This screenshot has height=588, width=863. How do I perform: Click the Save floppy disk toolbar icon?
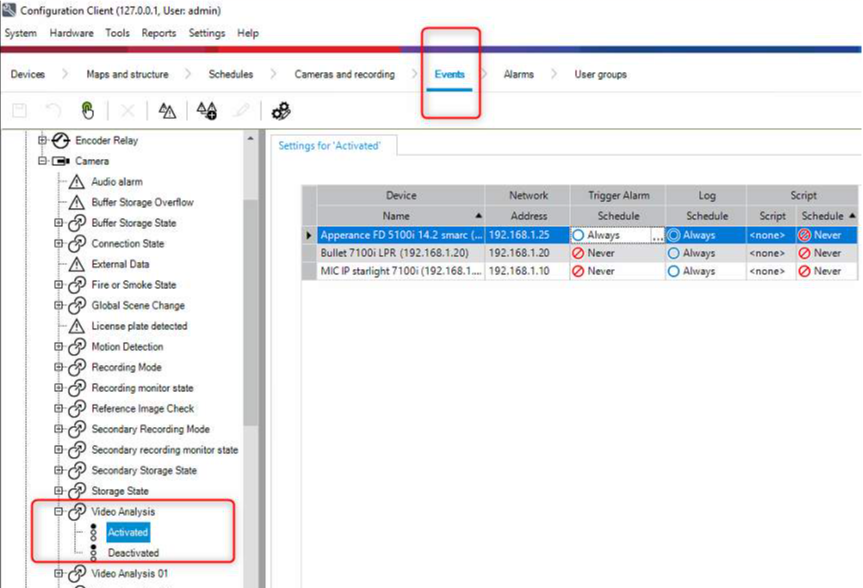point(20,111)
